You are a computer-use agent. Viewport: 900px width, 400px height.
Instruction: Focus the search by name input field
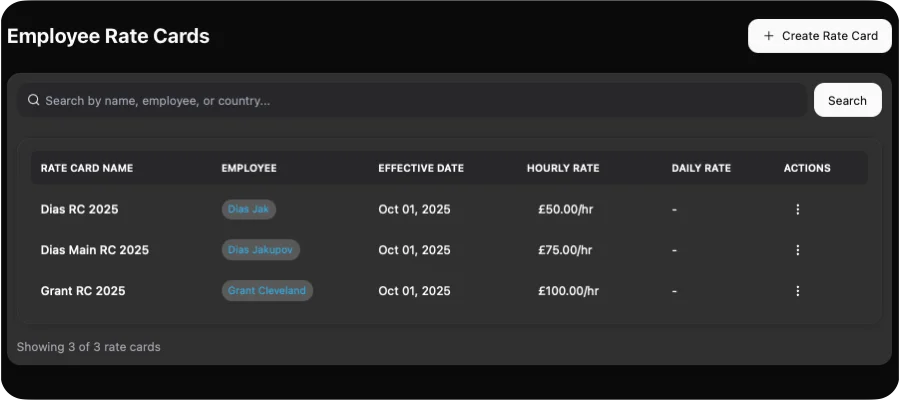tap(420, 100)
